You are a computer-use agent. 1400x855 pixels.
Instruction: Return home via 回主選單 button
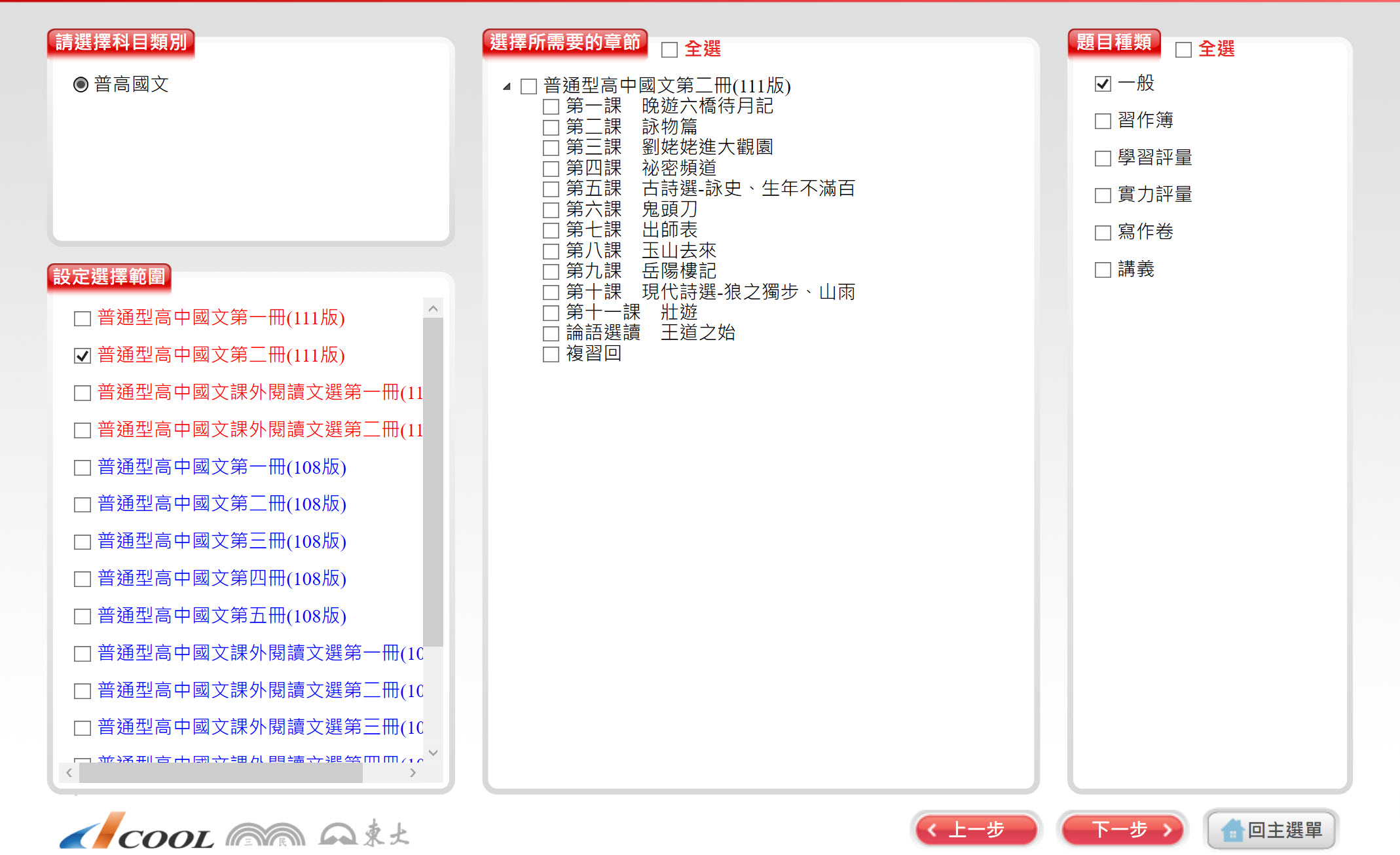[1272, 830]
